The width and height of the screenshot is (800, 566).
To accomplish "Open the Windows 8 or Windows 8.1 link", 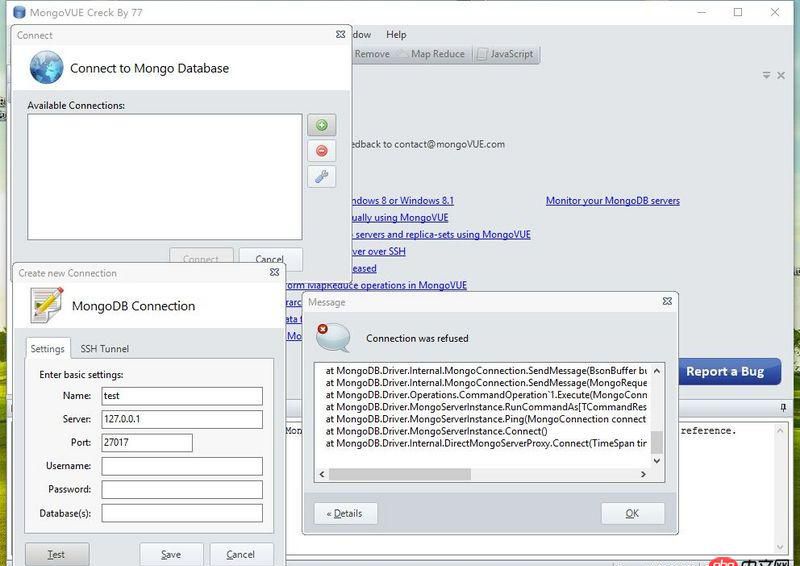I will coord(403,201).
